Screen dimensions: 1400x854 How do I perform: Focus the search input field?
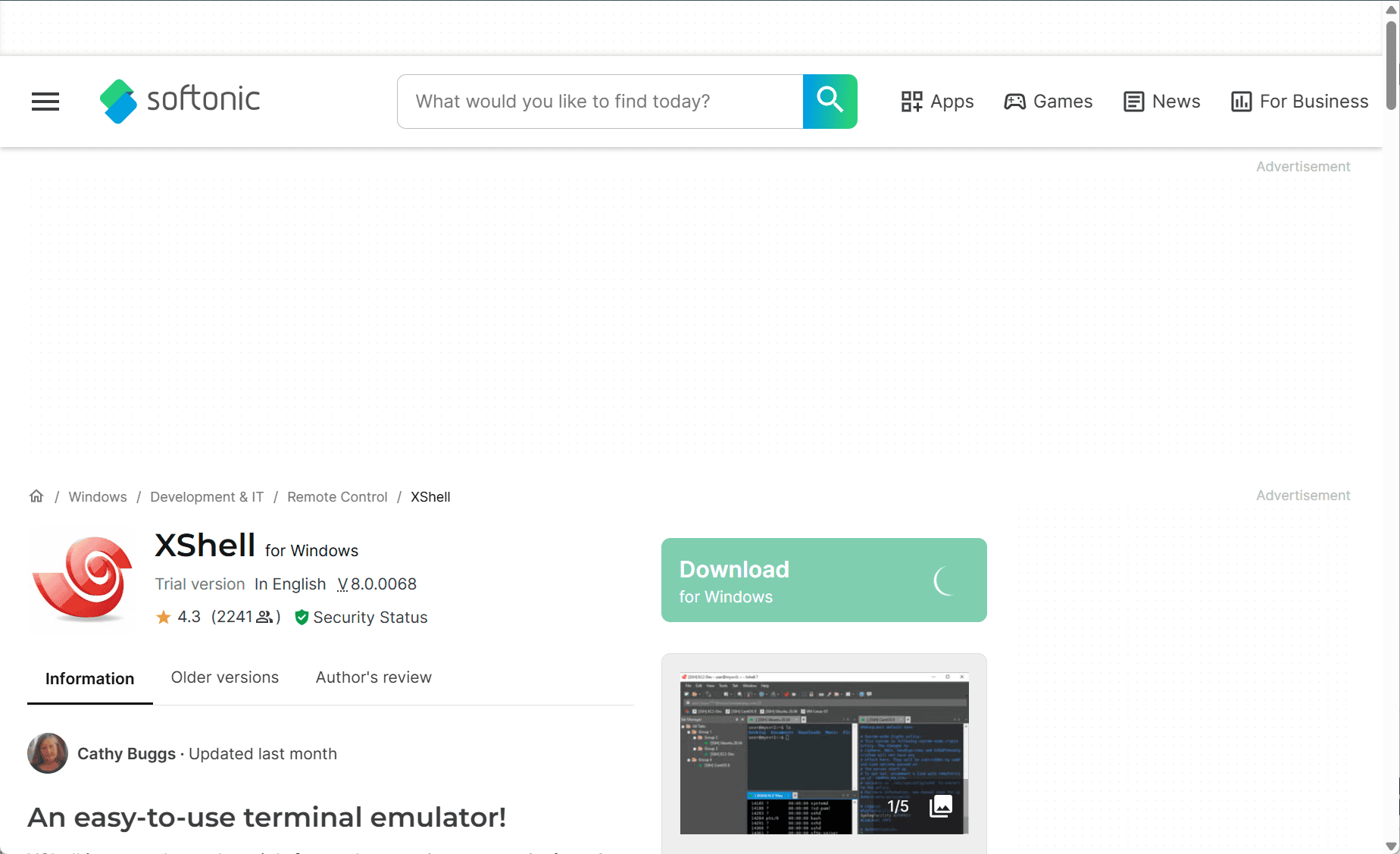(600, 102)
